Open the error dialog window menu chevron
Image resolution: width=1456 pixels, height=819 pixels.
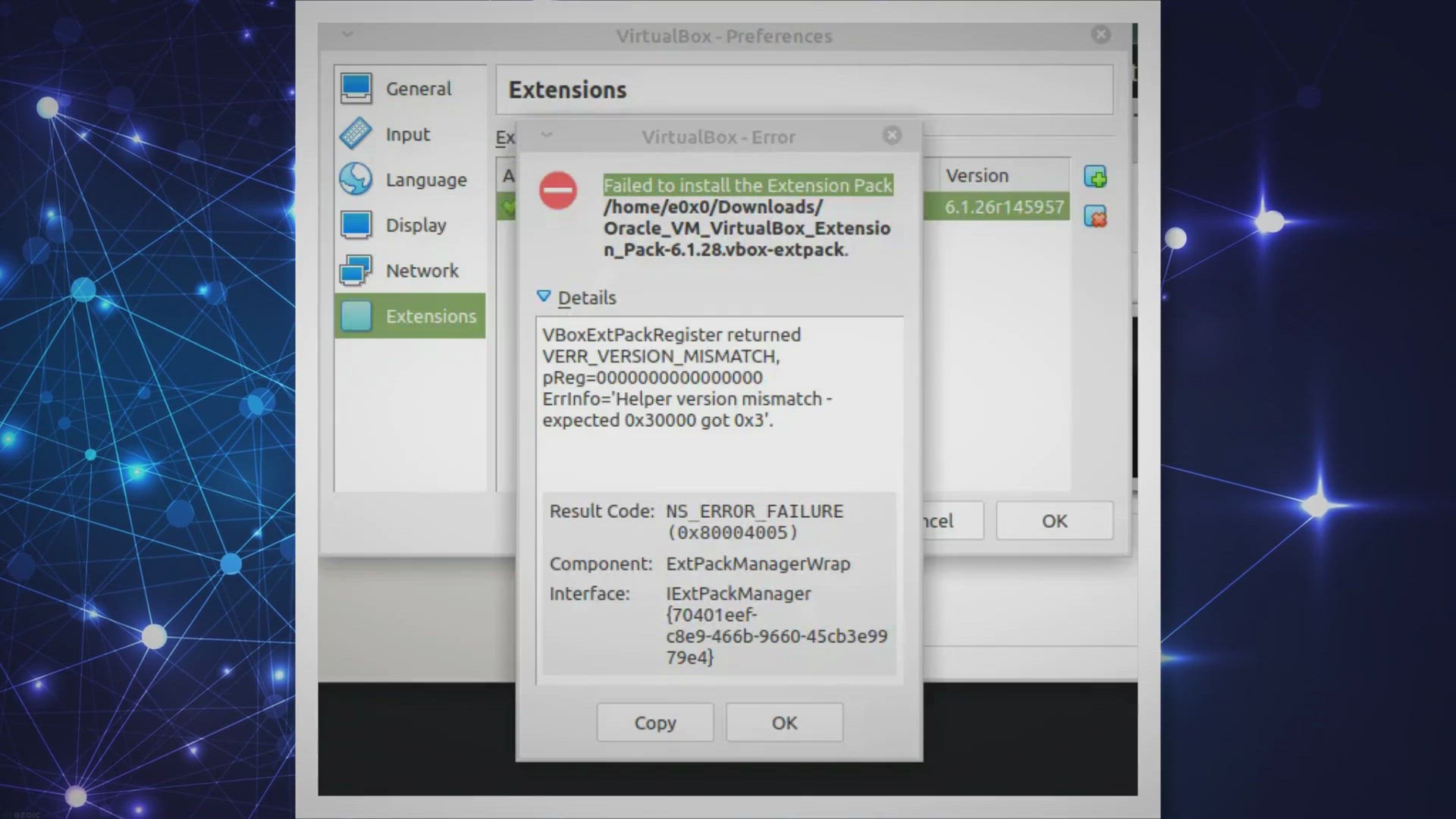coord(546,135)
